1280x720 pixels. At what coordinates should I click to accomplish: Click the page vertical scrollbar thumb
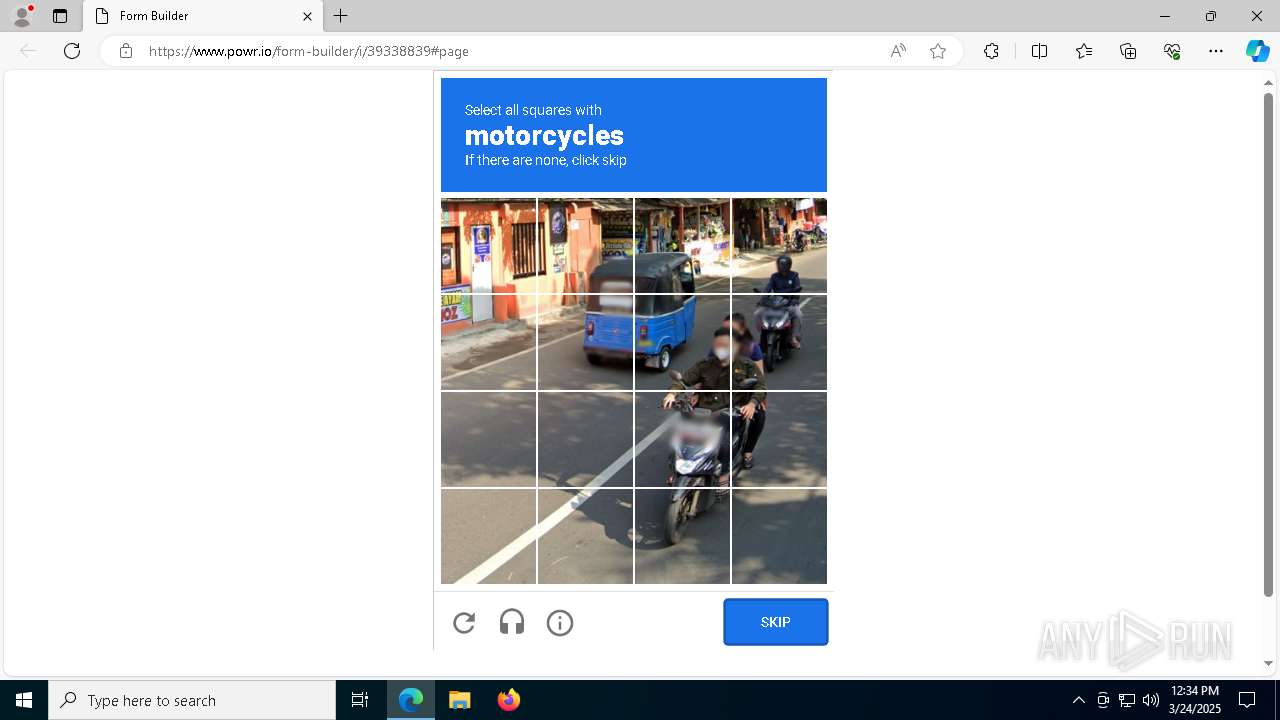[1268, 345]
